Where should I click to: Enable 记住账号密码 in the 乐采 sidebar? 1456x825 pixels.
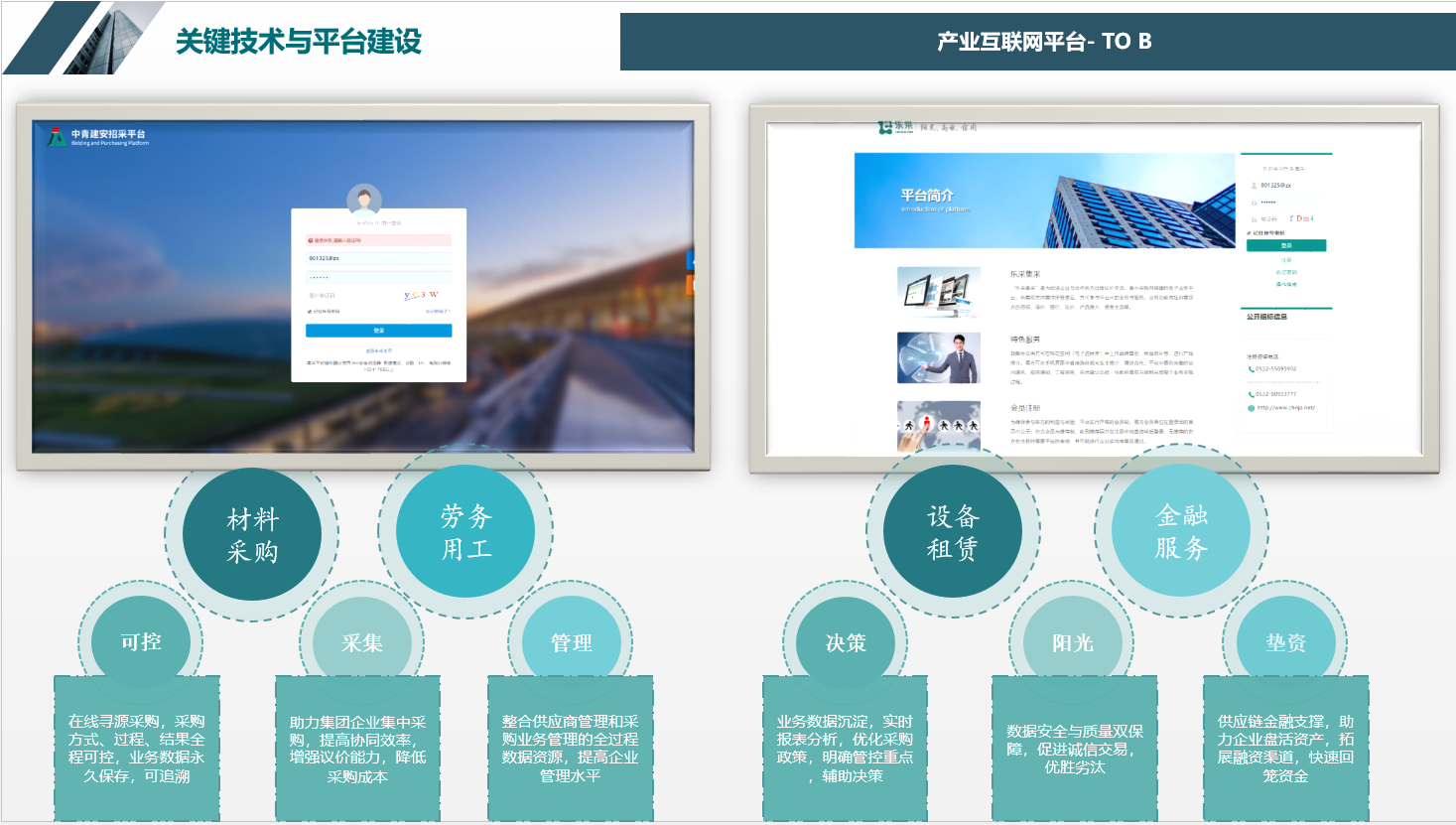point(1250,232)
